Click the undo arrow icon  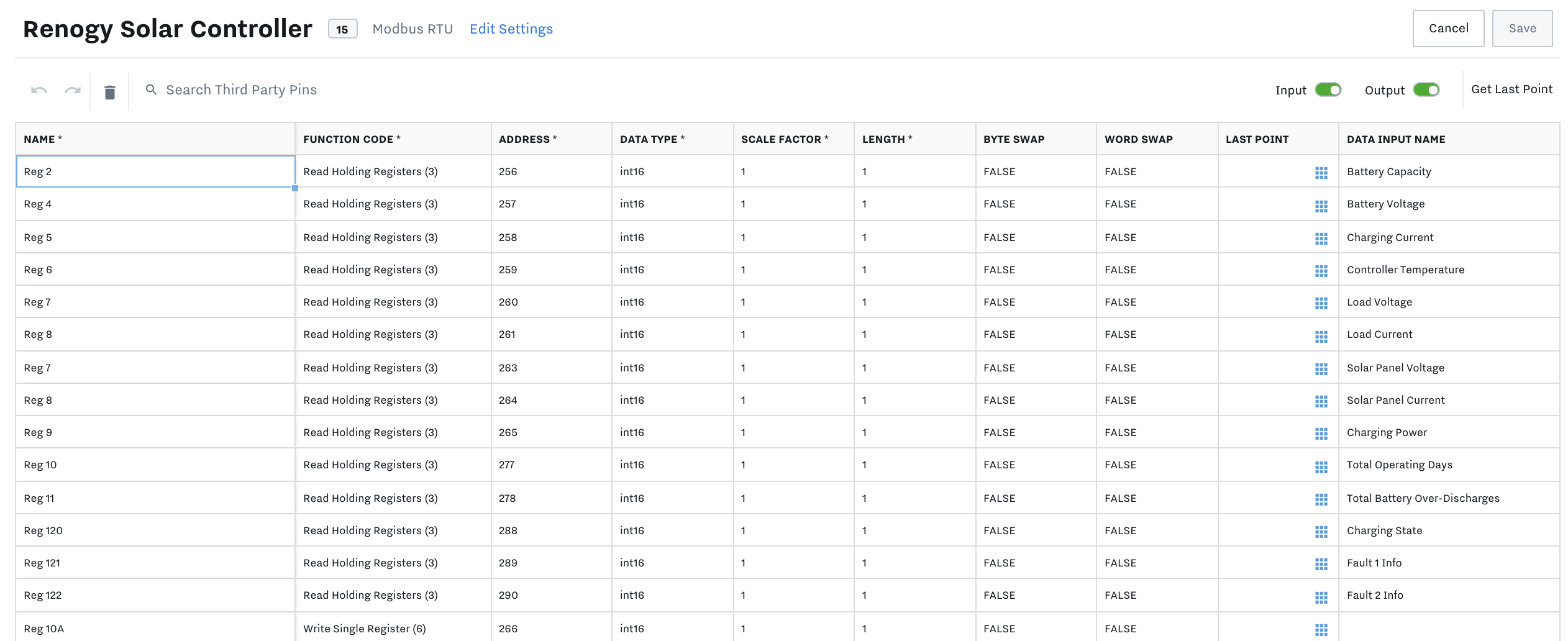coord(39,91)
